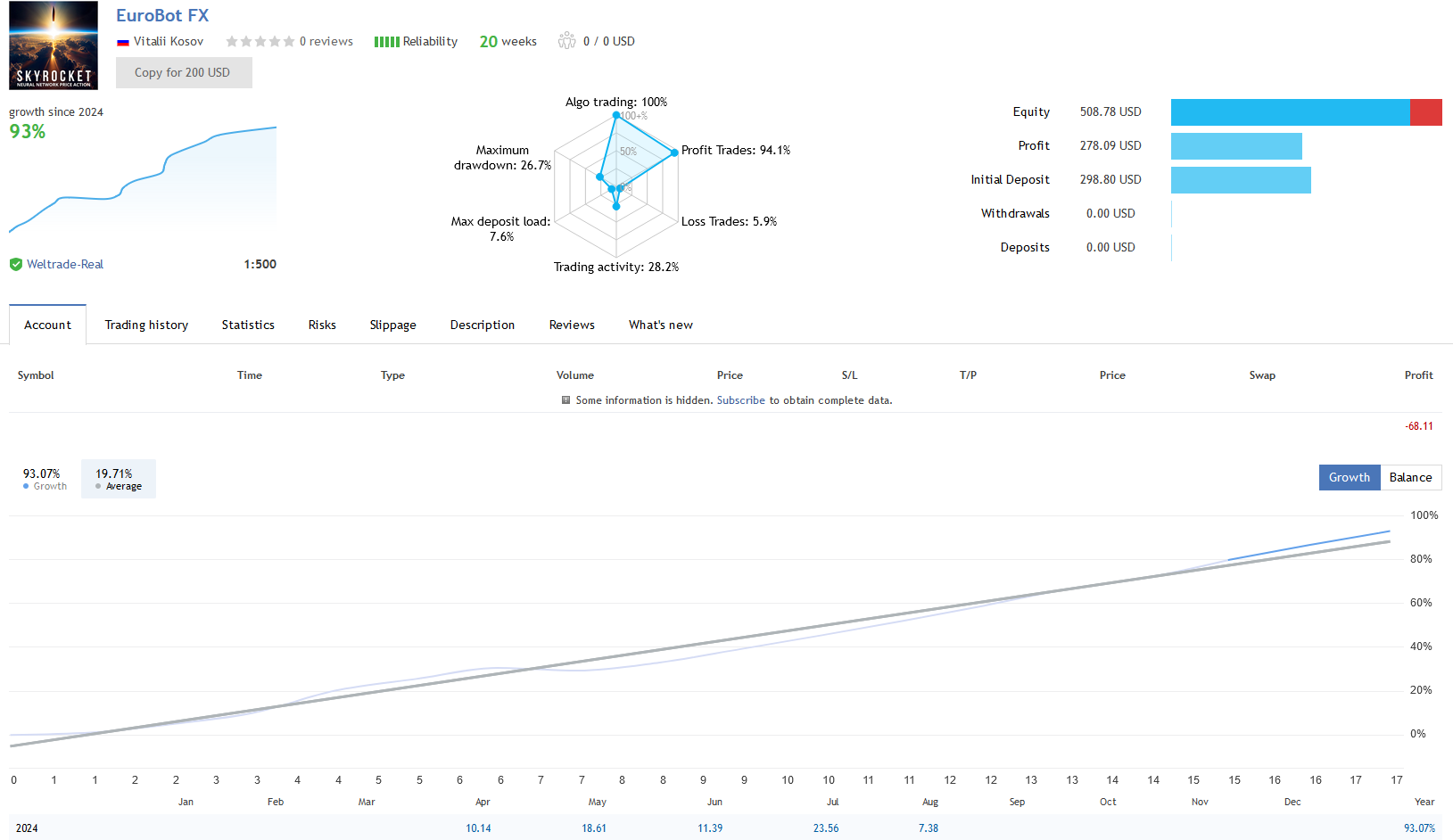This screenshot has width=1453, height=840.
Task: Click the Profit 278.09 USD value
Action: pyautogui.click(x=1110, y=146)
